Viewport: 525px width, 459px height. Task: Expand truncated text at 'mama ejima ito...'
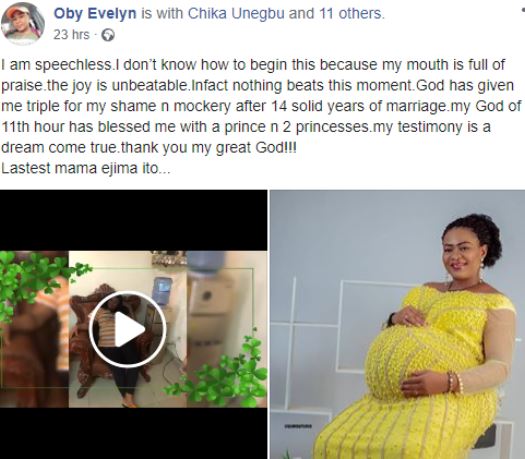(x=113, y=168)
